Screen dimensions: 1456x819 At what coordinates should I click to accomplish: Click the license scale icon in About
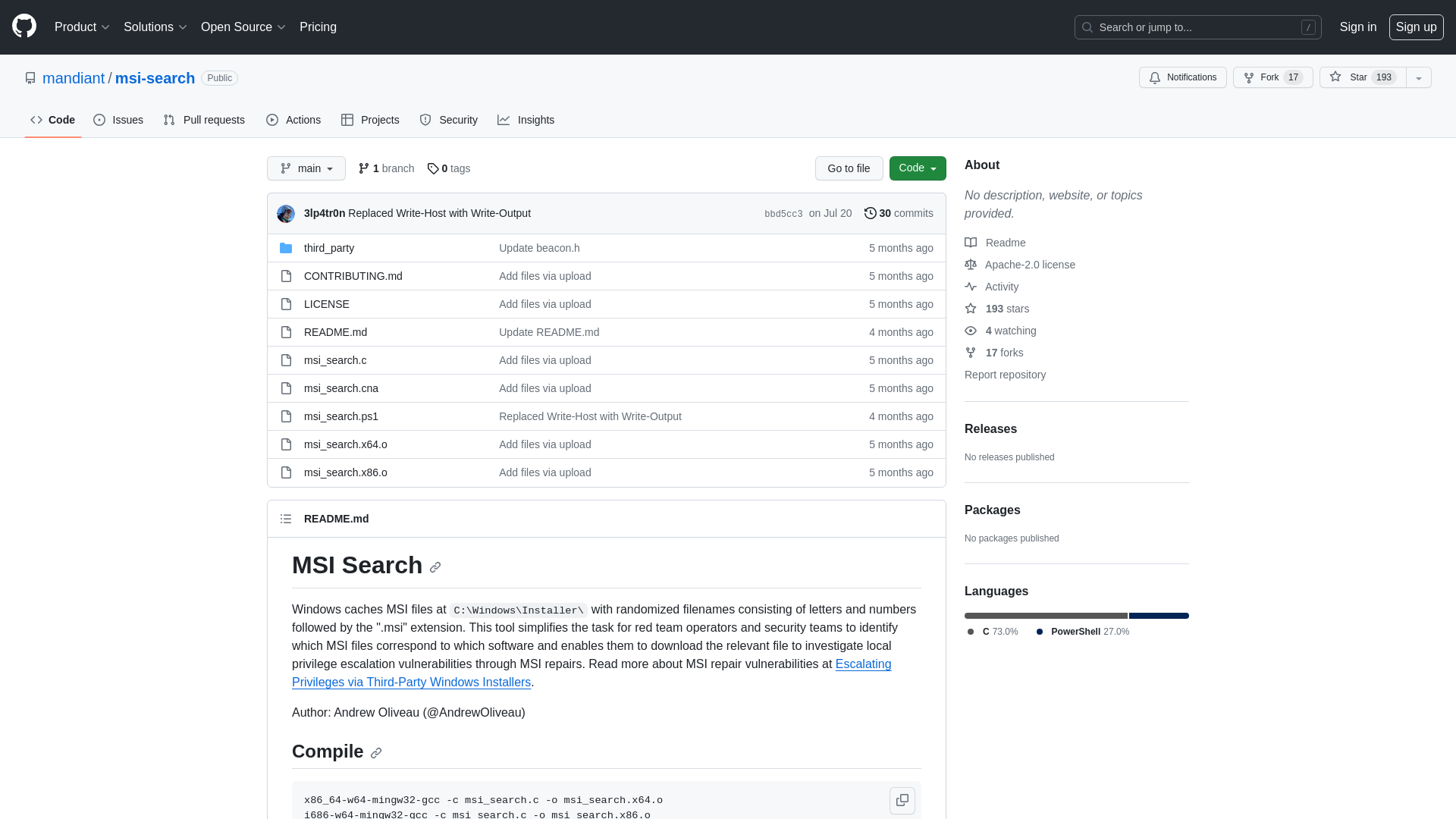click(x=971, y=265)
